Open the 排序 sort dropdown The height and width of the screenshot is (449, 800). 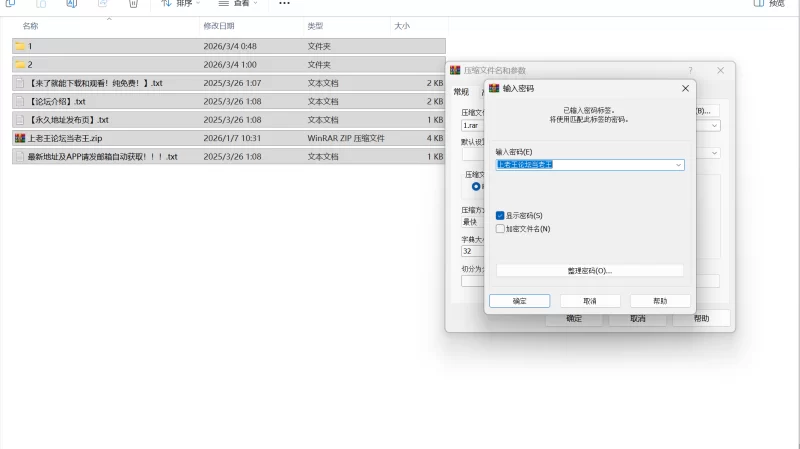tap(182, 3)
